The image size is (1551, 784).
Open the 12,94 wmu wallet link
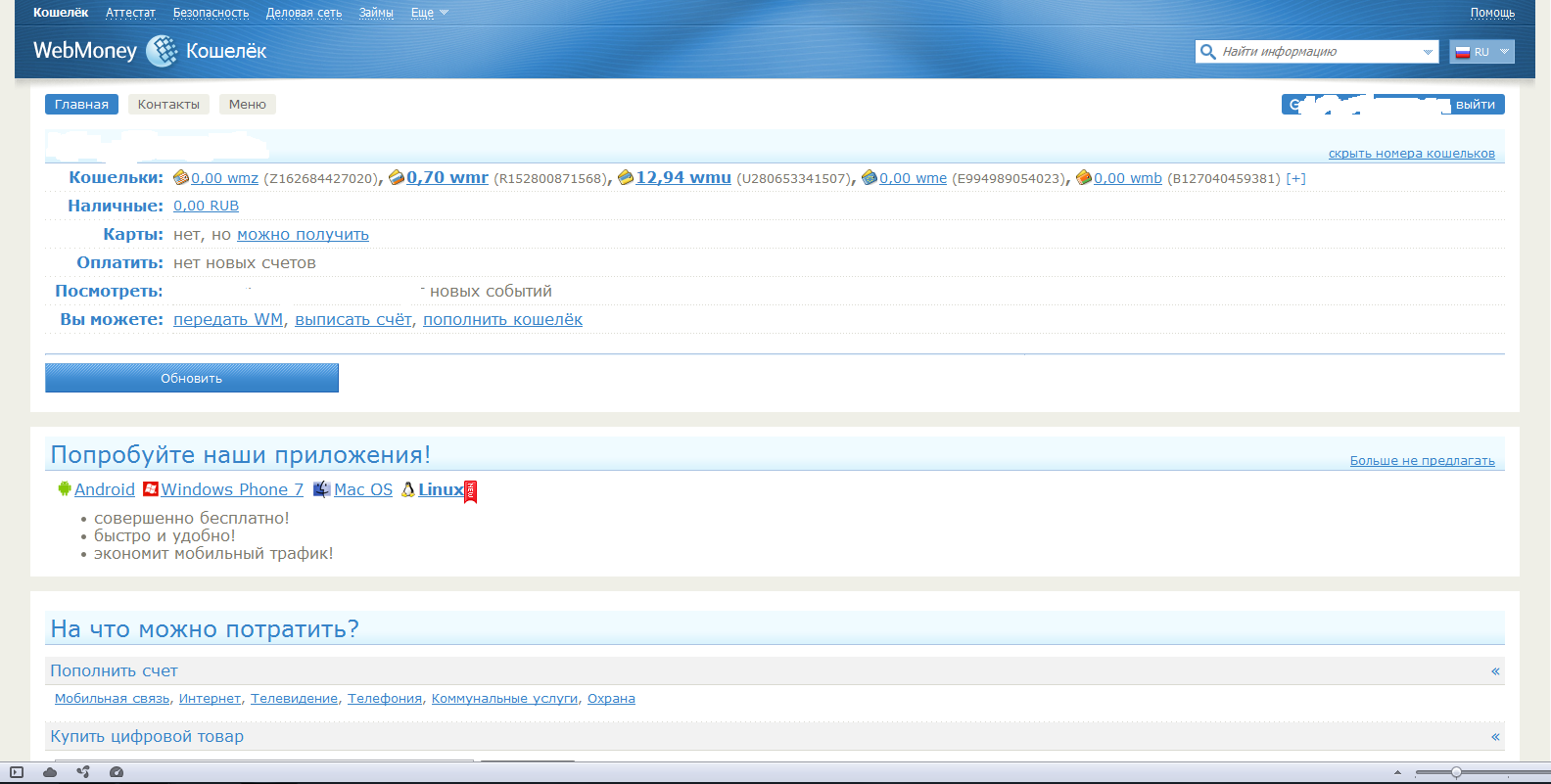[x=683, y=178]
